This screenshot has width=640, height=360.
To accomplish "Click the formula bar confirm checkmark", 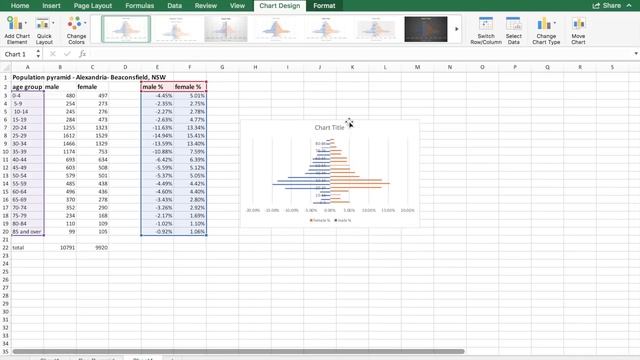I will (x=67, y=54).
